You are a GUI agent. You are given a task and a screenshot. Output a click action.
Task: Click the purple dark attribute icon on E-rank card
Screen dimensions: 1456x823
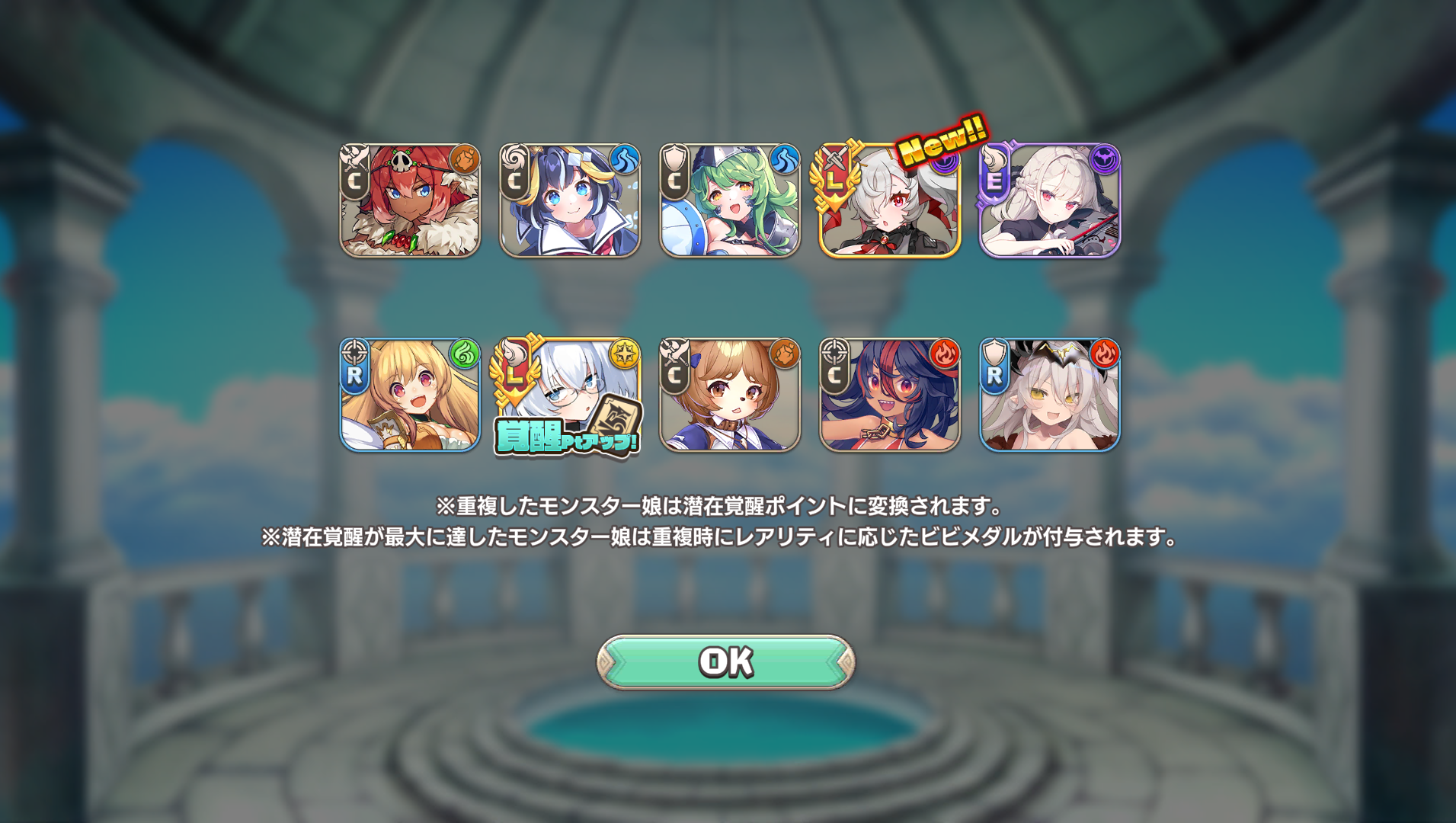1105,159
